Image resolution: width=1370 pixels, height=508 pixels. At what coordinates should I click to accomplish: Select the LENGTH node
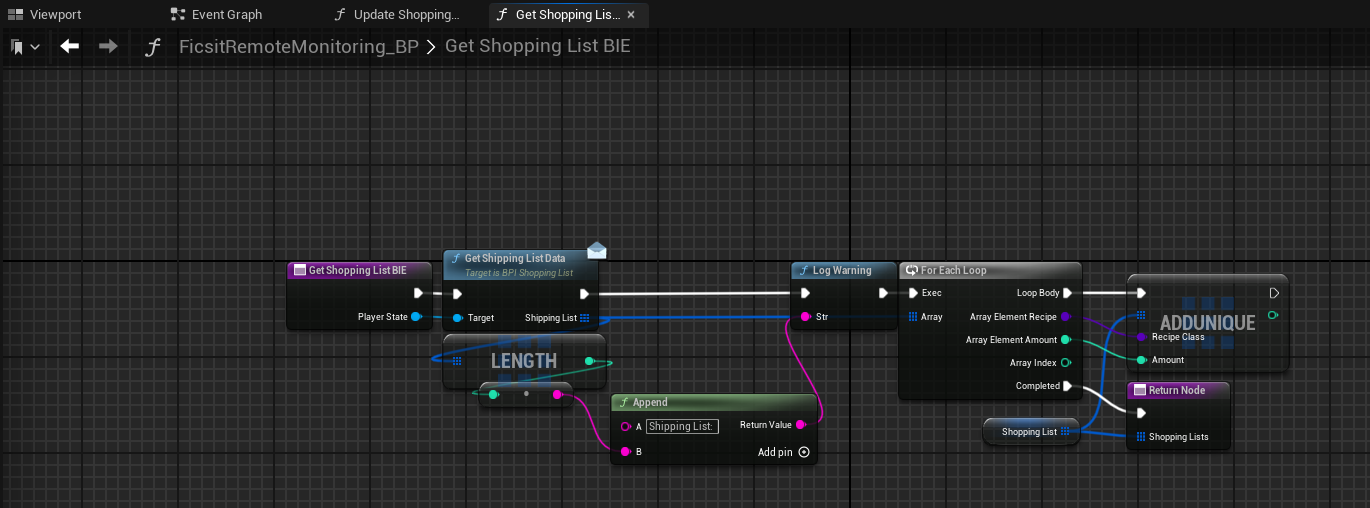point(524,361)
